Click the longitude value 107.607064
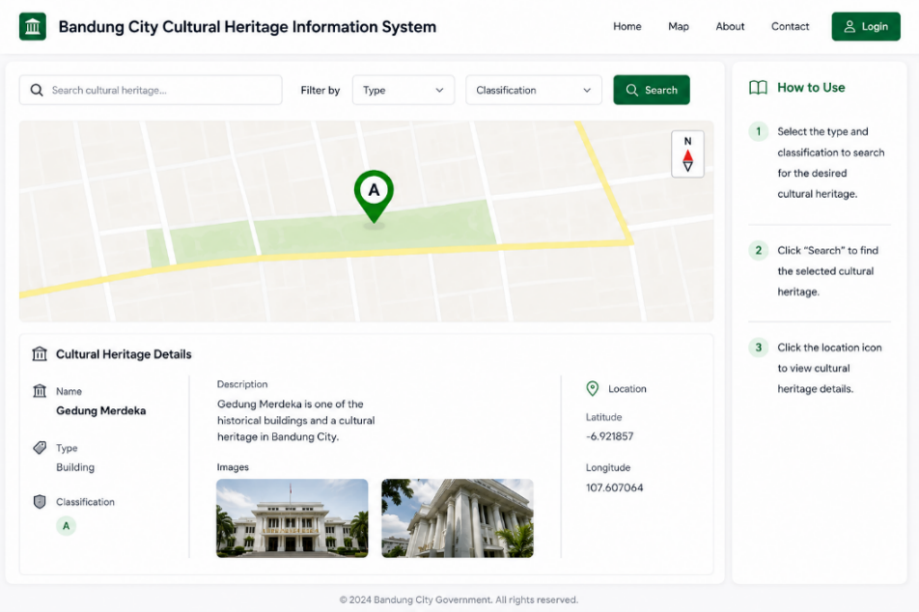Screen dimensions: 919x612 tap(614, 487)
